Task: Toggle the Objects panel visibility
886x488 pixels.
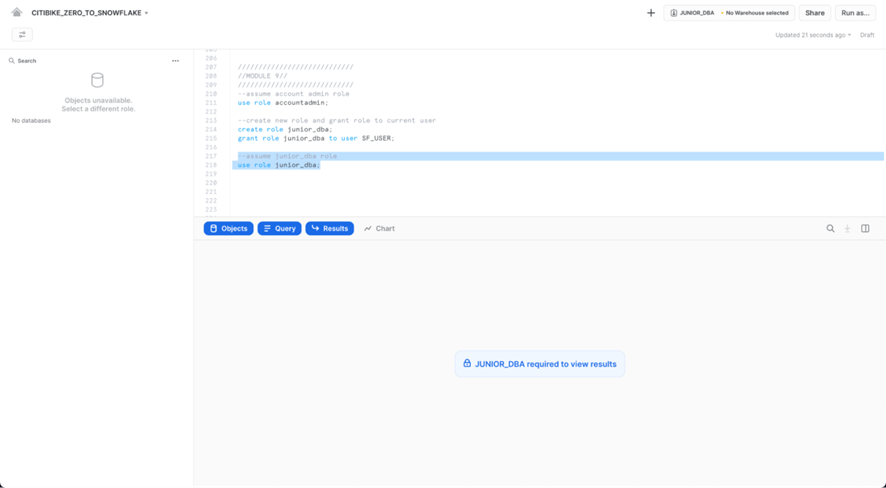Action: click(228, 229)
